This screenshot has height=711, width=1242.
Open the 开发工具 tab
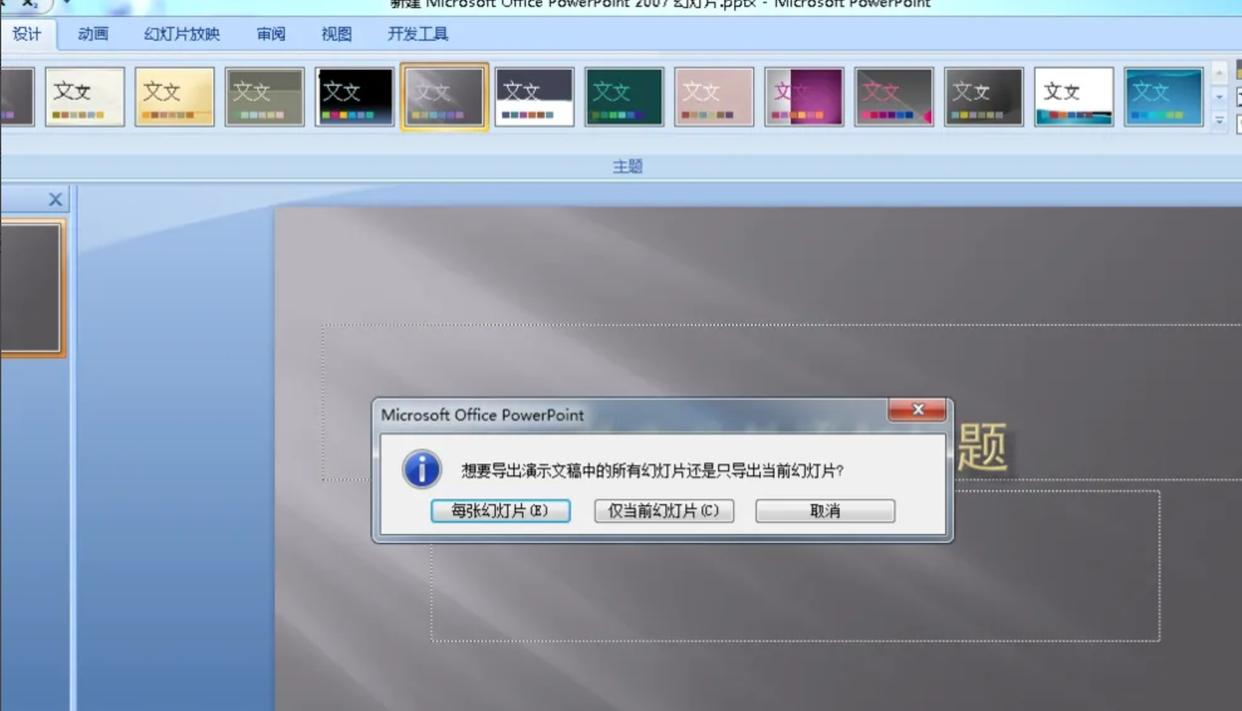pyautogui.click(x=418, y=34)
